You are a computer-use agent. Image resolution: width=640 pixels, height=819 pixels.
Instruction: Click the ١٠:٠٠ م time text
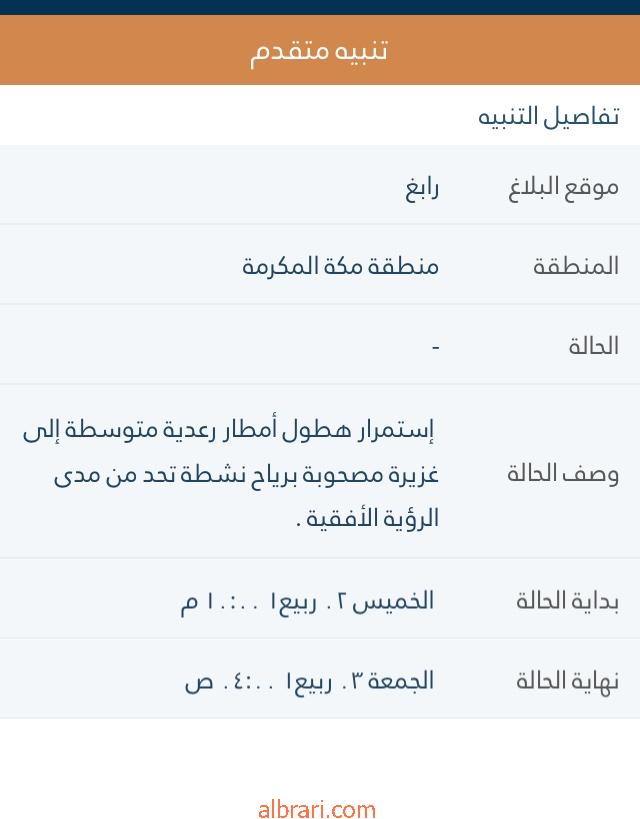(x=210, y=602)
